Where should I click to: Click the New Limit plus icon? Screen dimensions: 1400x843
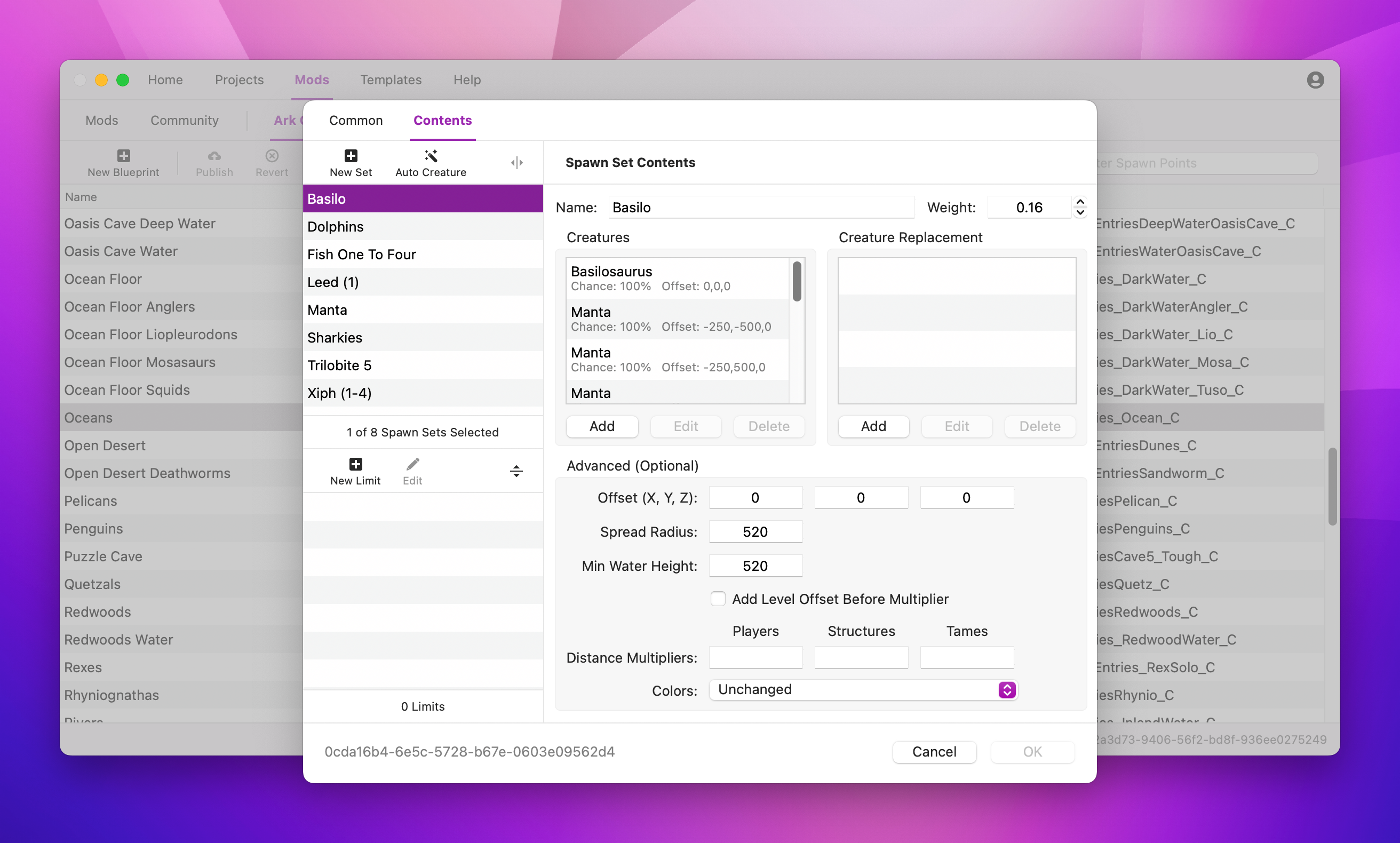click(x=355, y=464)
